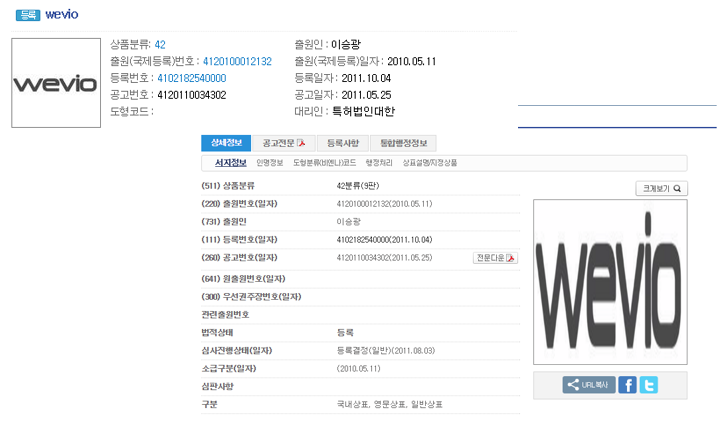Select the 서지정보 sub-tab
The height and width of the screenshot is (430, 718).
(230, 162)
